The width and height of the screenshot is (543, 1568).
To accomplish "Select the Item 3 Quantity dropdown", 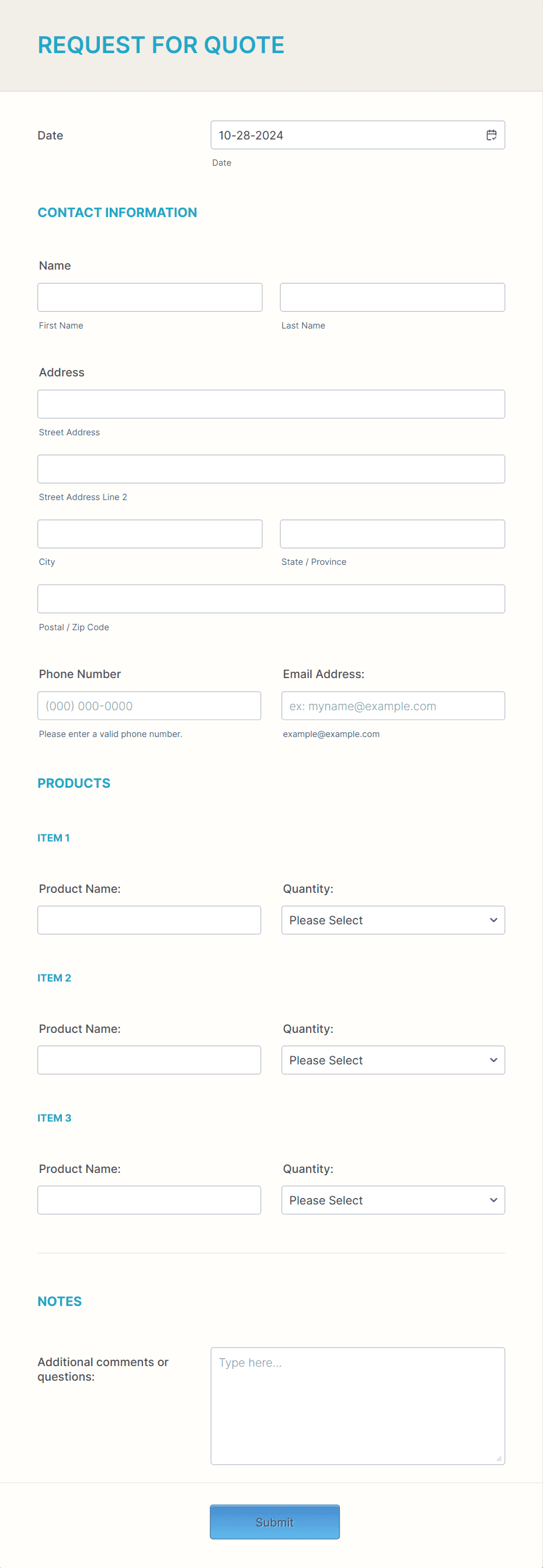I will tap(392, 1200).
